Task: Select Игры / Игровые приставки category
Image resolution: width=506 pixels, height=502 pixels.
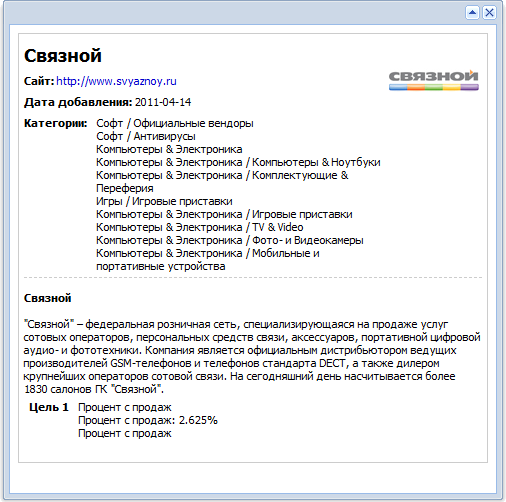Action: tap(164, 201)
